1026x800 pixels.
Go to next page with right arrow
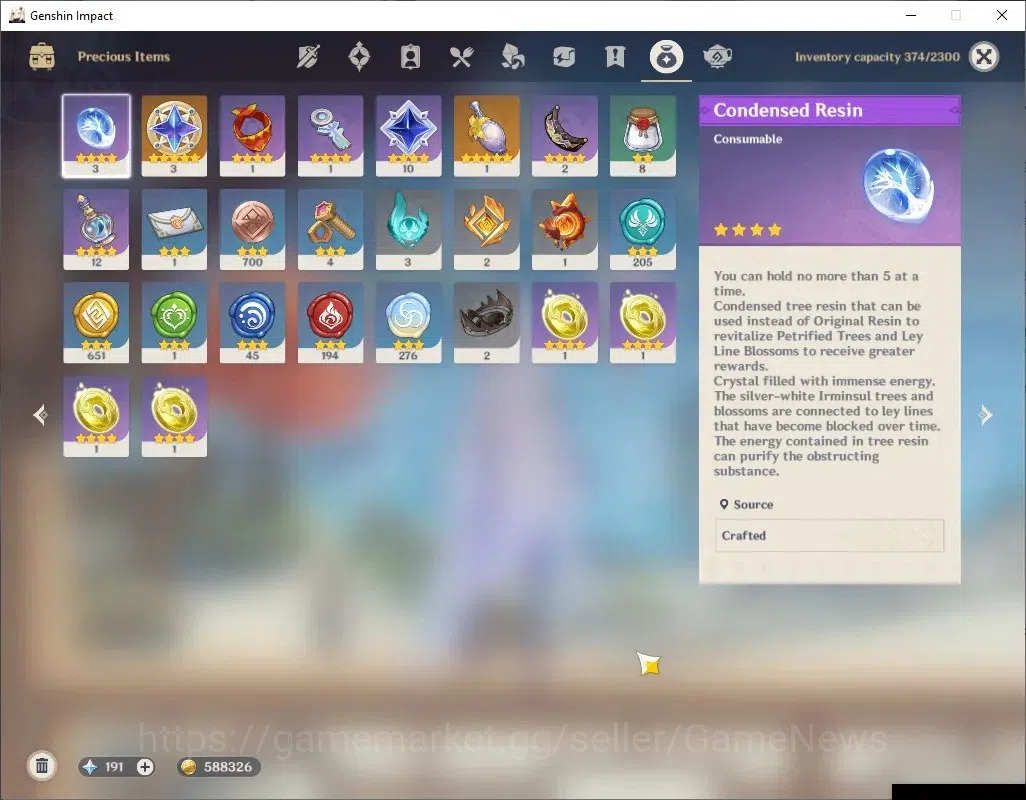(x=985, y=415)
